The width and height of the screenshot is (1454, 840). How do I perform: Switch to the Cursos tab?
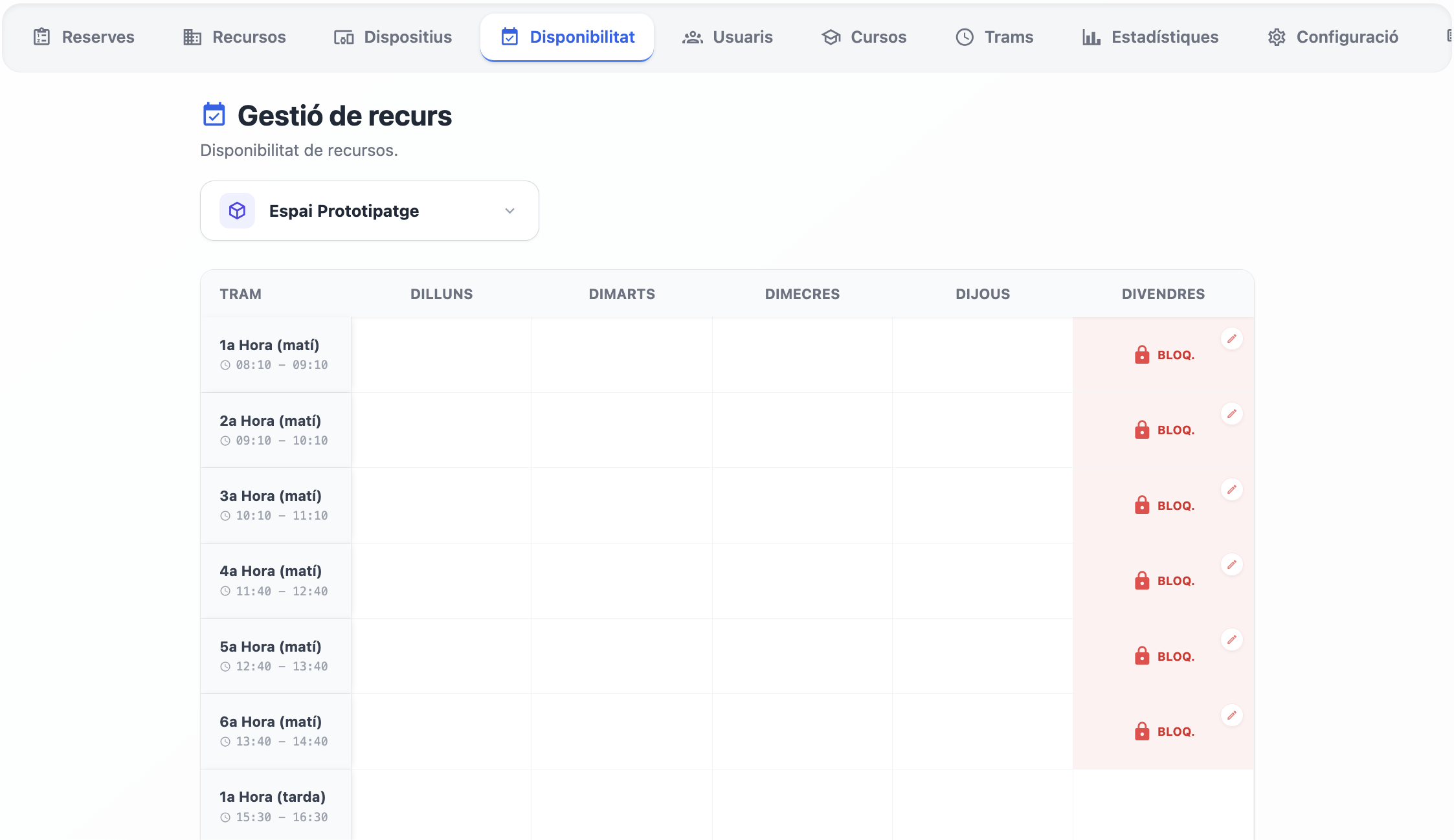(x=864, y=37)
